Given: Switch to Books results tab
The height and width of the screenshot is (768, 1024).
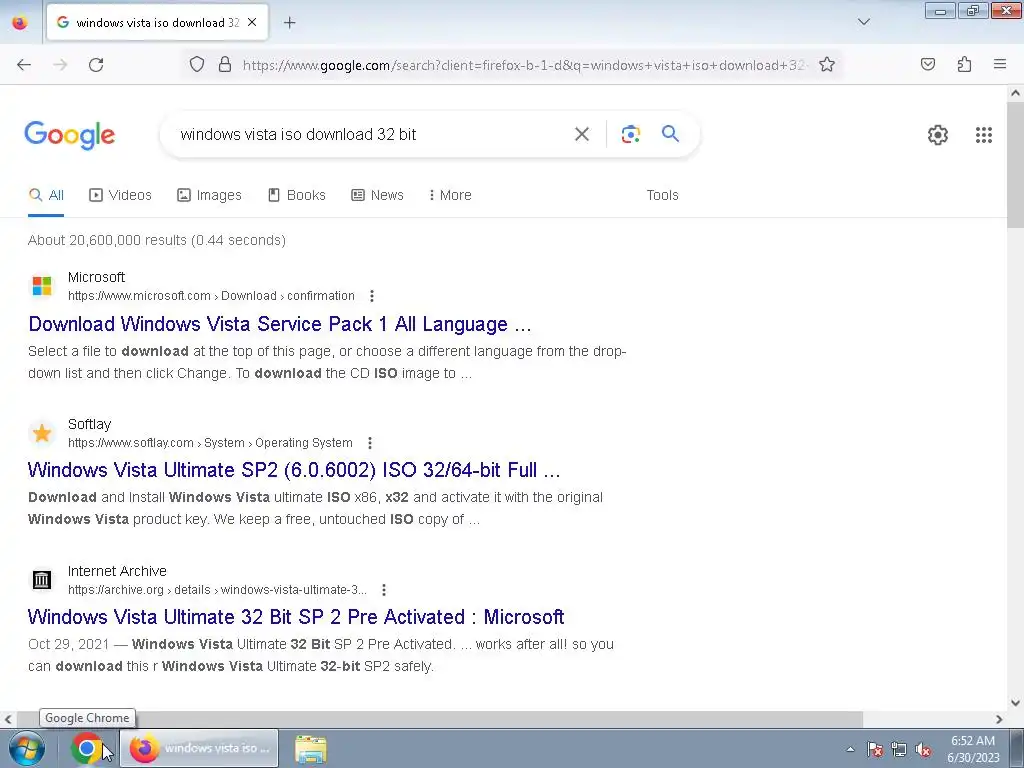Looking at the screenshot, I should (296, 195).
